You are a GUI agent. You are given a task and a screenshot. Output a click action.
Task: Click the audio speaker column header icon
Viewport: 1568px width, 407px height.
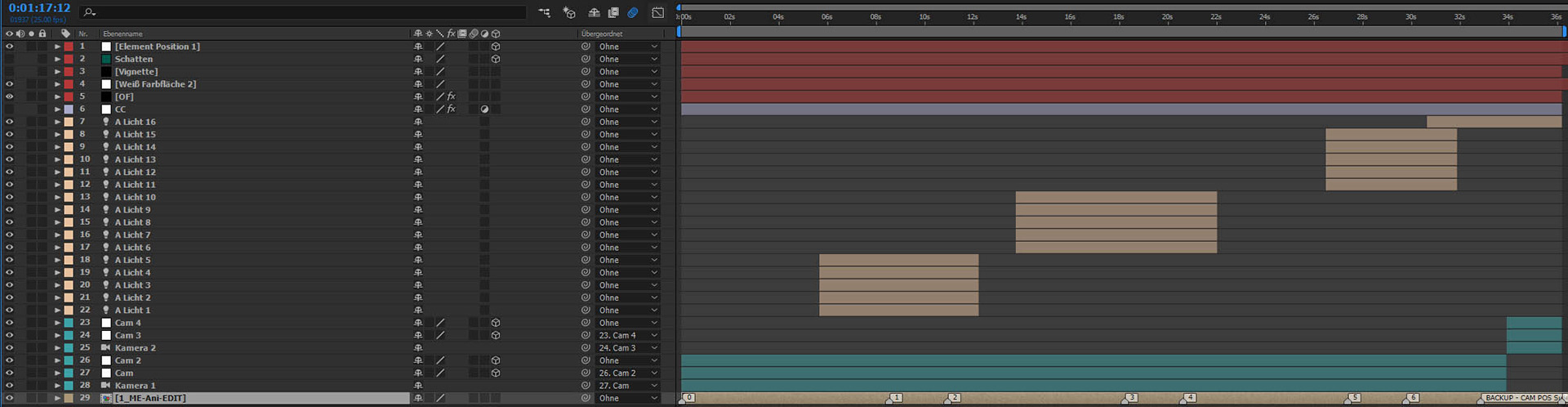[x=20, y=34]
